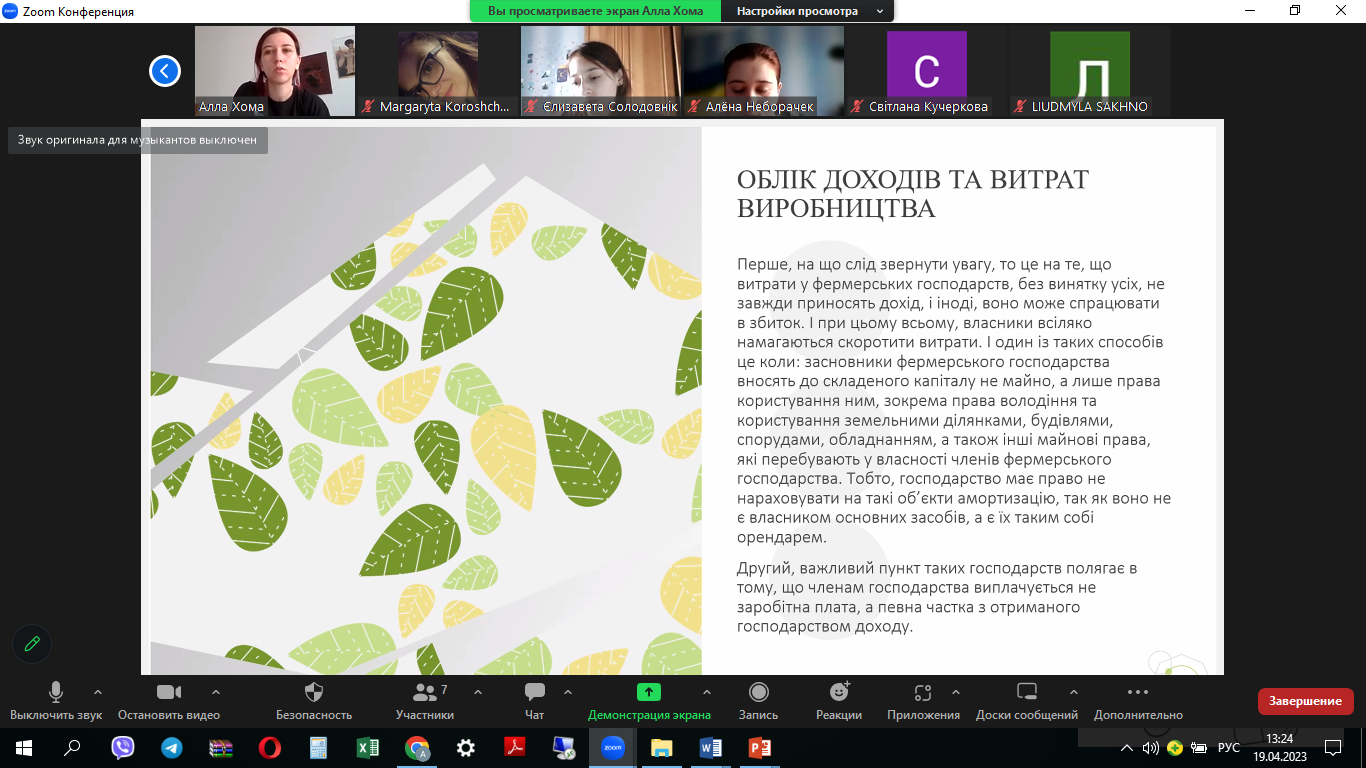Open Доски сообщений whiteboards
Viewport: 1366px width, 768px height.
(x=1027, y=701)
